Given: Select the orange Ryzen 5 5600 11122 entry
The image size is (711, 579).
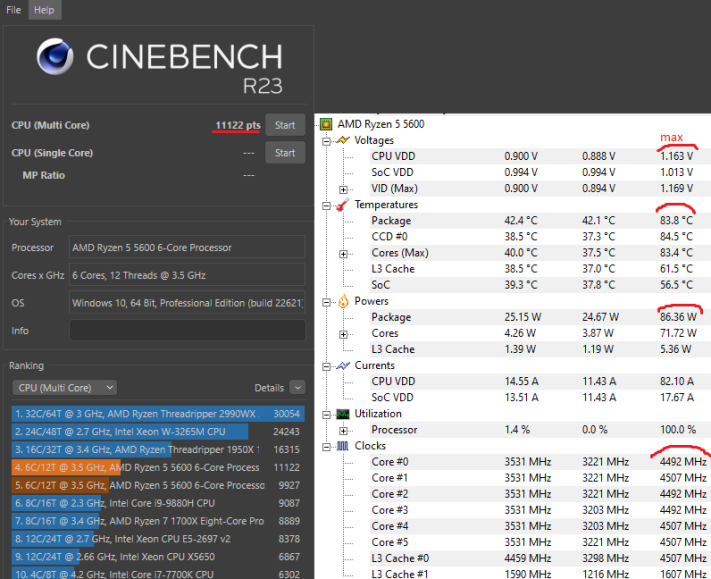Looking at the screenshot, I should click(x=158, y=467).
